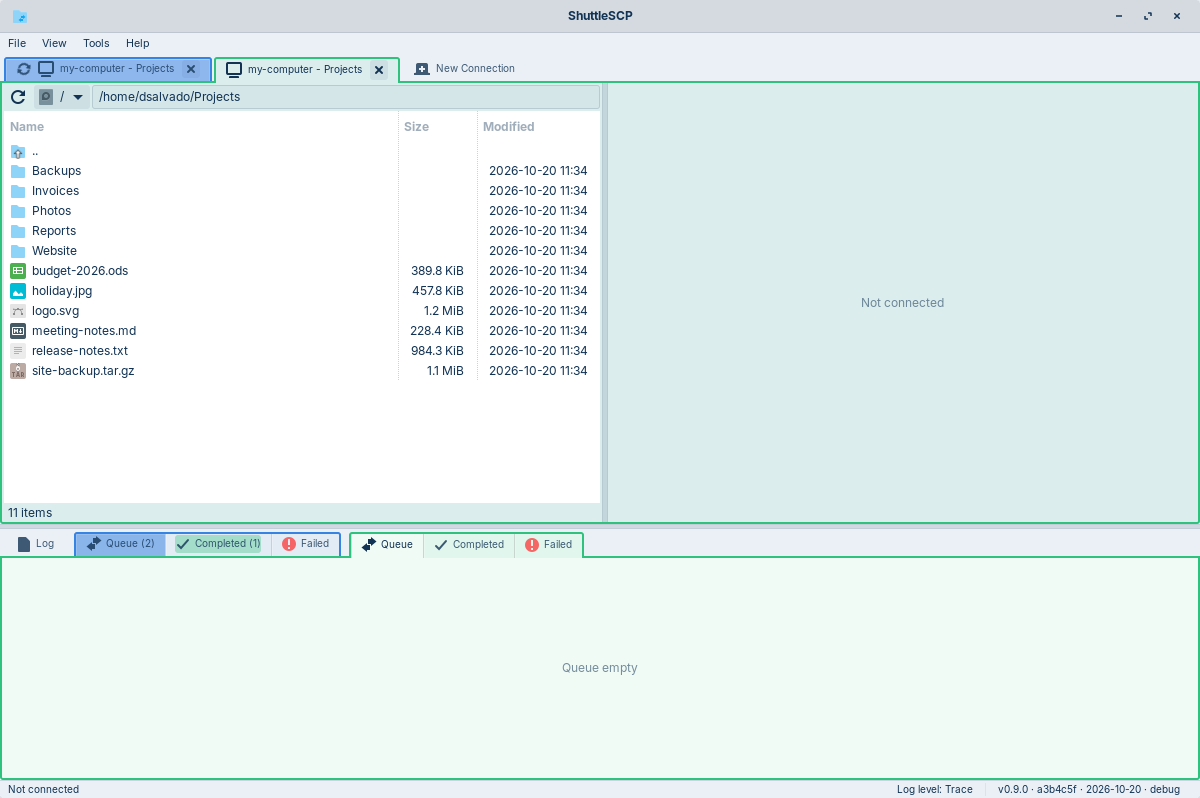Close the first my-computer - Projects tab
1200x798 pixels.
pos(191,69)
